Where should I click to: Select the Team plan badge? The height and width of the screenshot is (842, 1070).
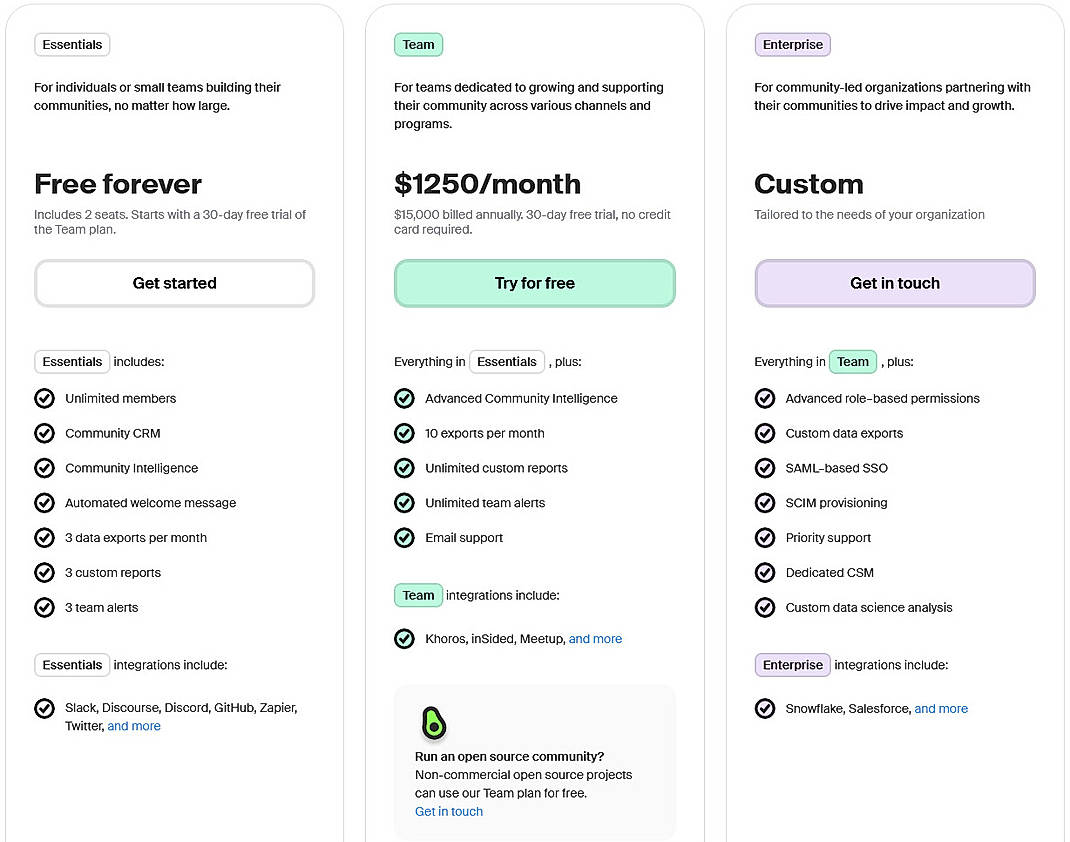pyautogui.click(x=418, y=44)
